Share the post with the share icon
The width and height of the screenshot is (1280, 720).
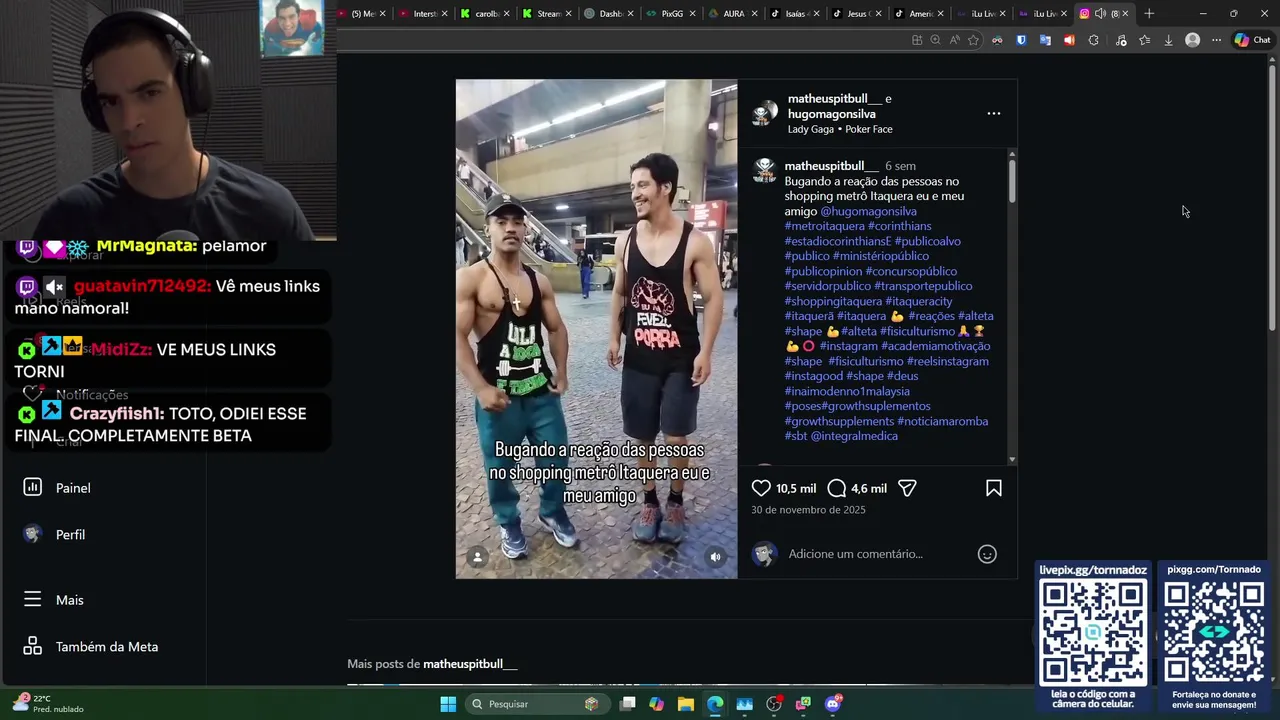click(907, 488)
